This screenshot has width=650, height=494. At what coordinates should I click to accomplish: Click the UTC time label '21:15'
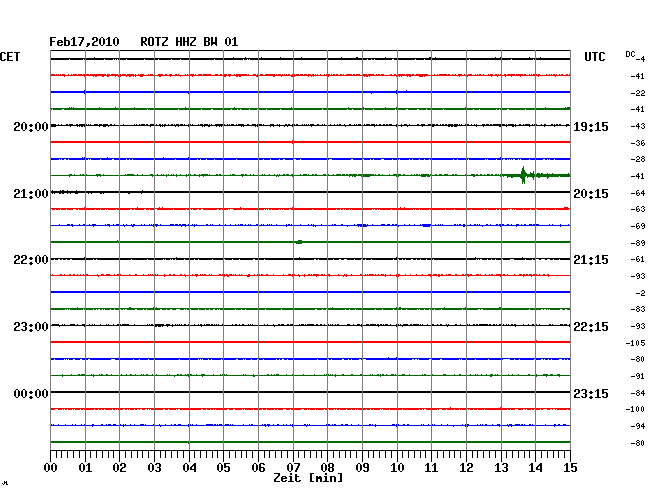[x=591, y=260]
